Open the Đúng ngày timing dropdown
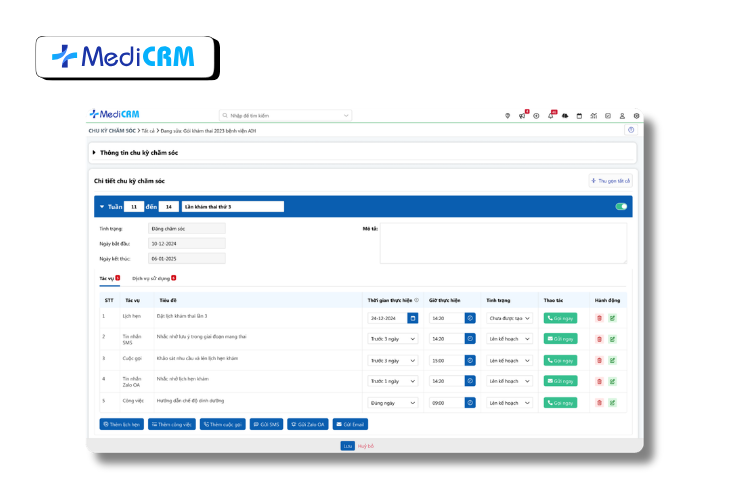750x500 pixels. pyautogui.click(x=393, y=402)
